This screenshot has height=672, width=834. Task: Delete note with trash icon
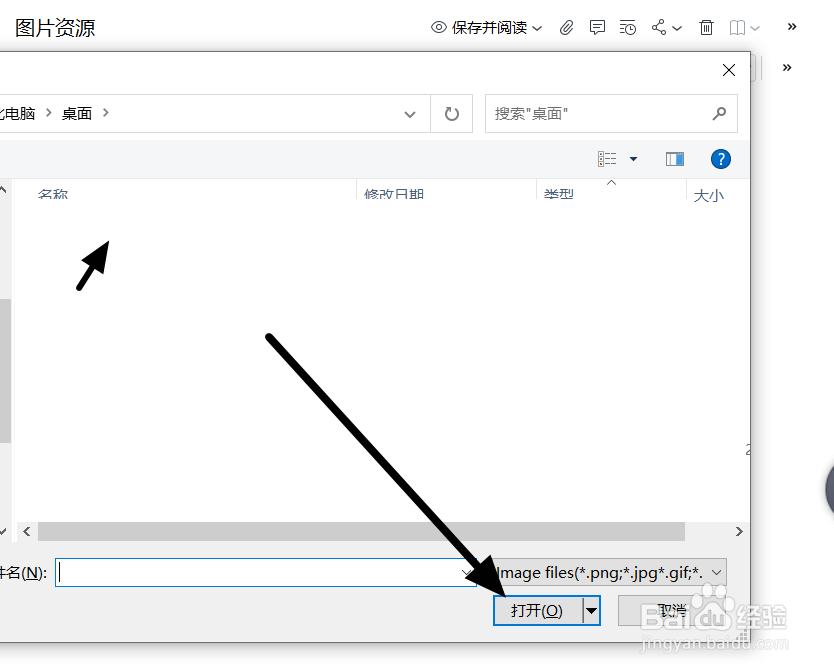pyautogui.click(x=706, y=27)
